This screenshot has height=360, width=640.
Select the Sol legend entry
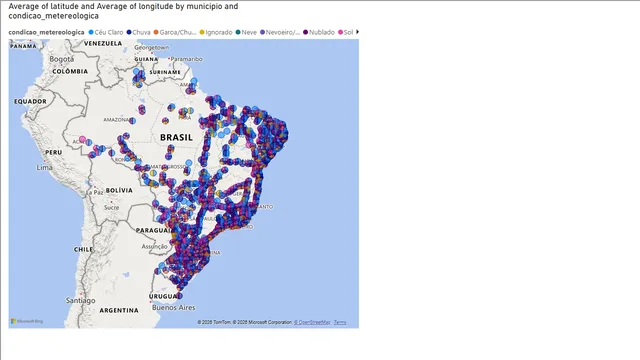click(345, 32)
